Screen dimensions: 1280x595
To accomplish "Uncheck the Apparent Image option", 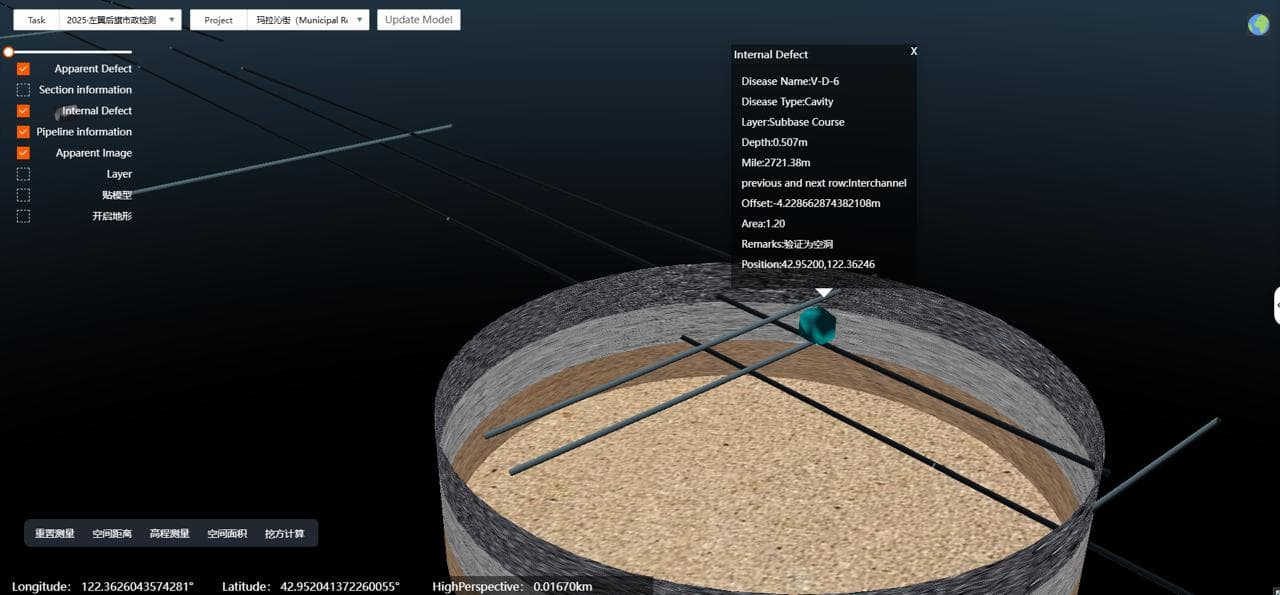I will click(x=23, y=153).
